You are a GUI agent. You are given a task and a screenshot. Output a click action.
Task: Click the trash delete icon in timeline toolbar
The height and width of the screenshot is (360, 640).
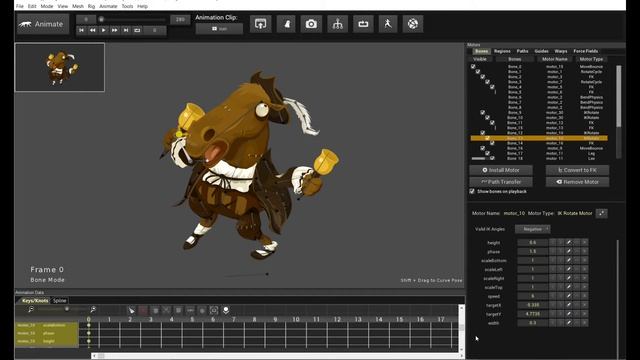tap(155, 311)
